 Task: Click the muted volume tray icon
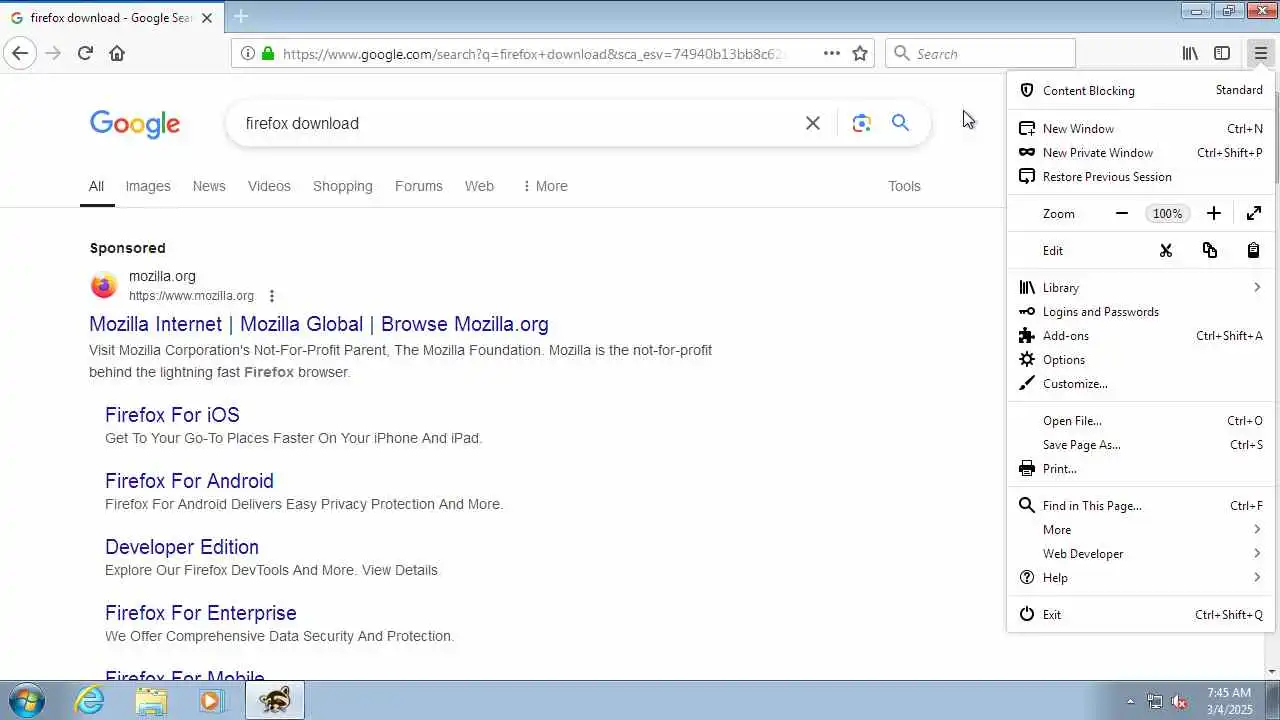pos(1179,701)
